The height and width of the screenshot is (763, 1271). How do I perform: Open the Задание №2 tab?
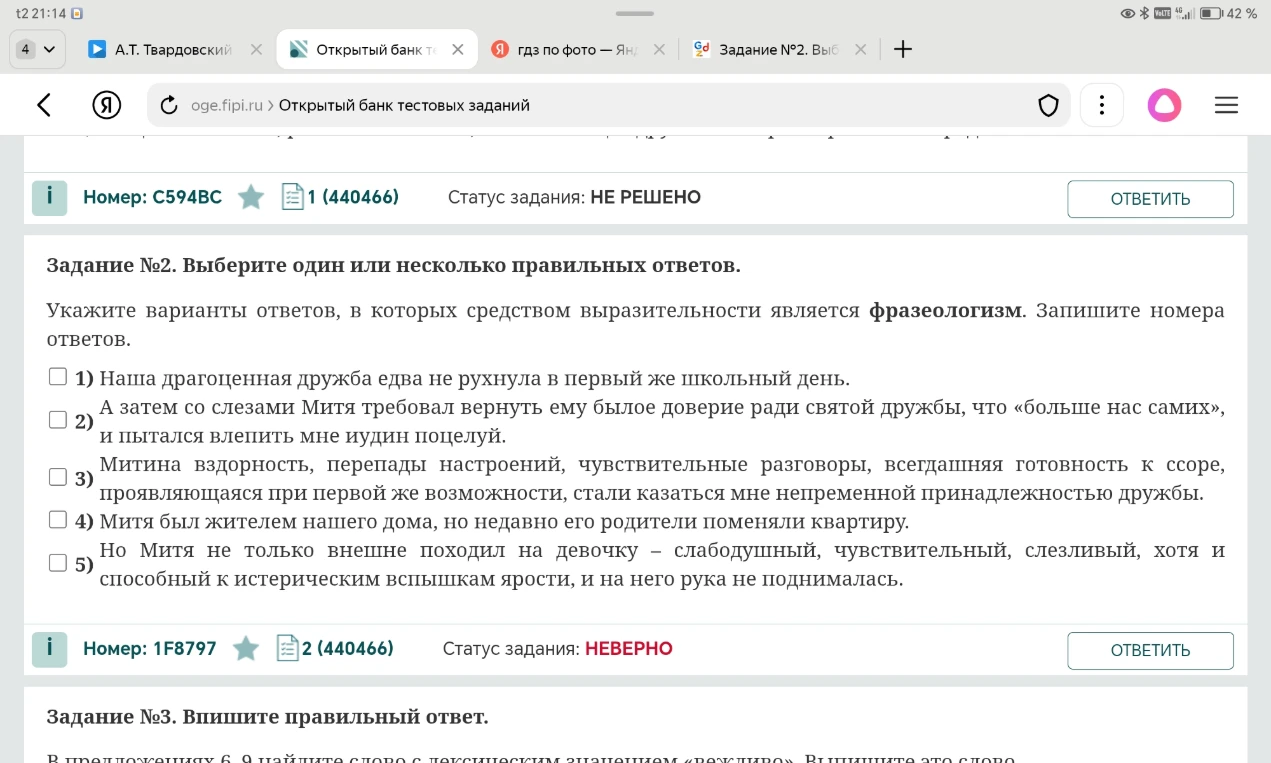click(766, 49)
